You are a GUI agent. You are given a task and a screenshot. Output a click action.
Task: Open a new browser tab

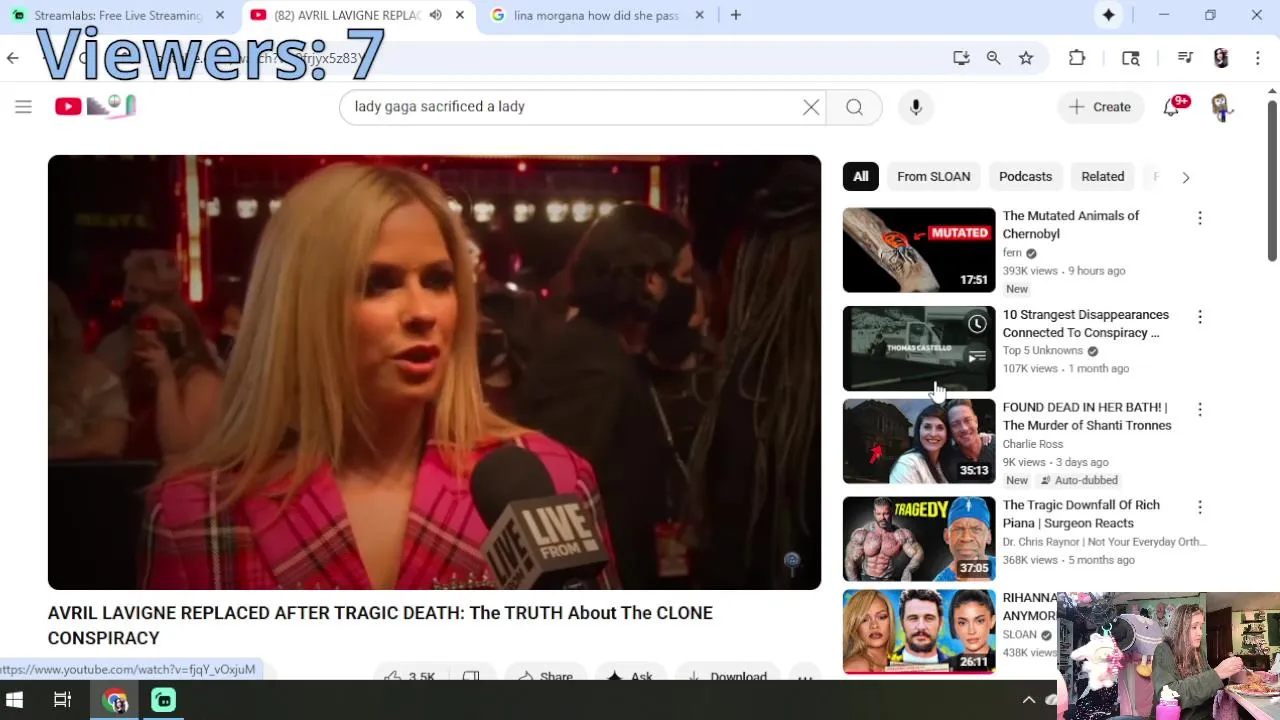tap(736, 15)
